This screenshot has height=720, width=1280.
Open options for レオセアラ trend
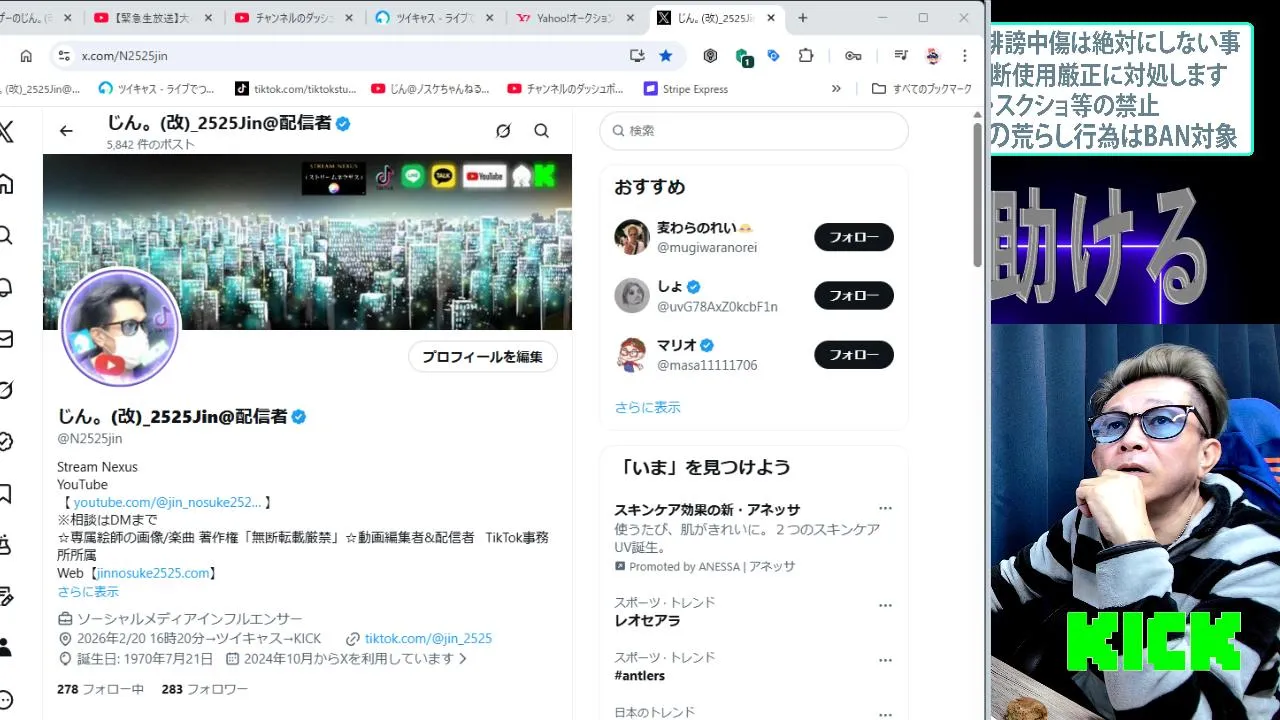(885, 605)
